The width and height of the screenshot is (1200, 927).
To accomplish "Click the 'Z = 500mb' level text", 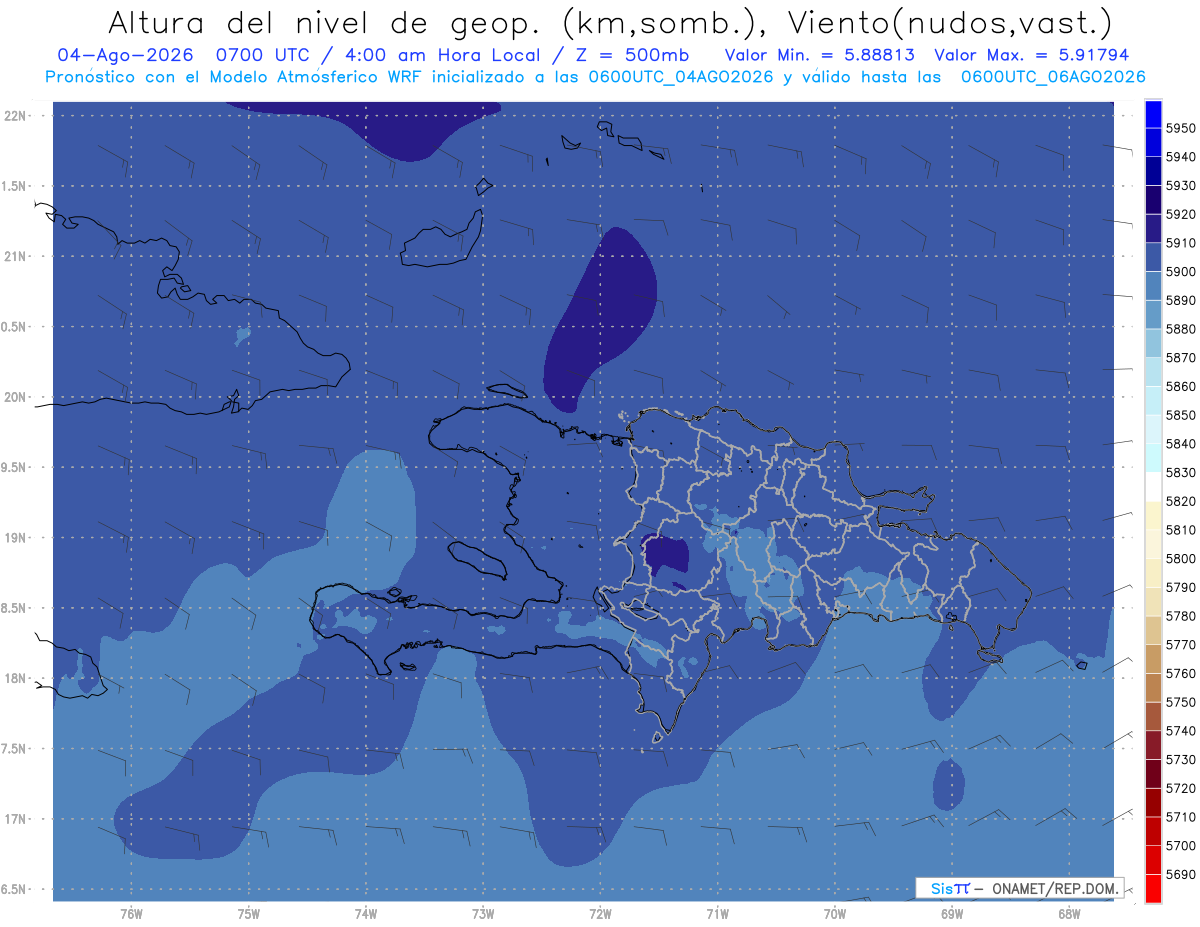I will pos(632,55).
